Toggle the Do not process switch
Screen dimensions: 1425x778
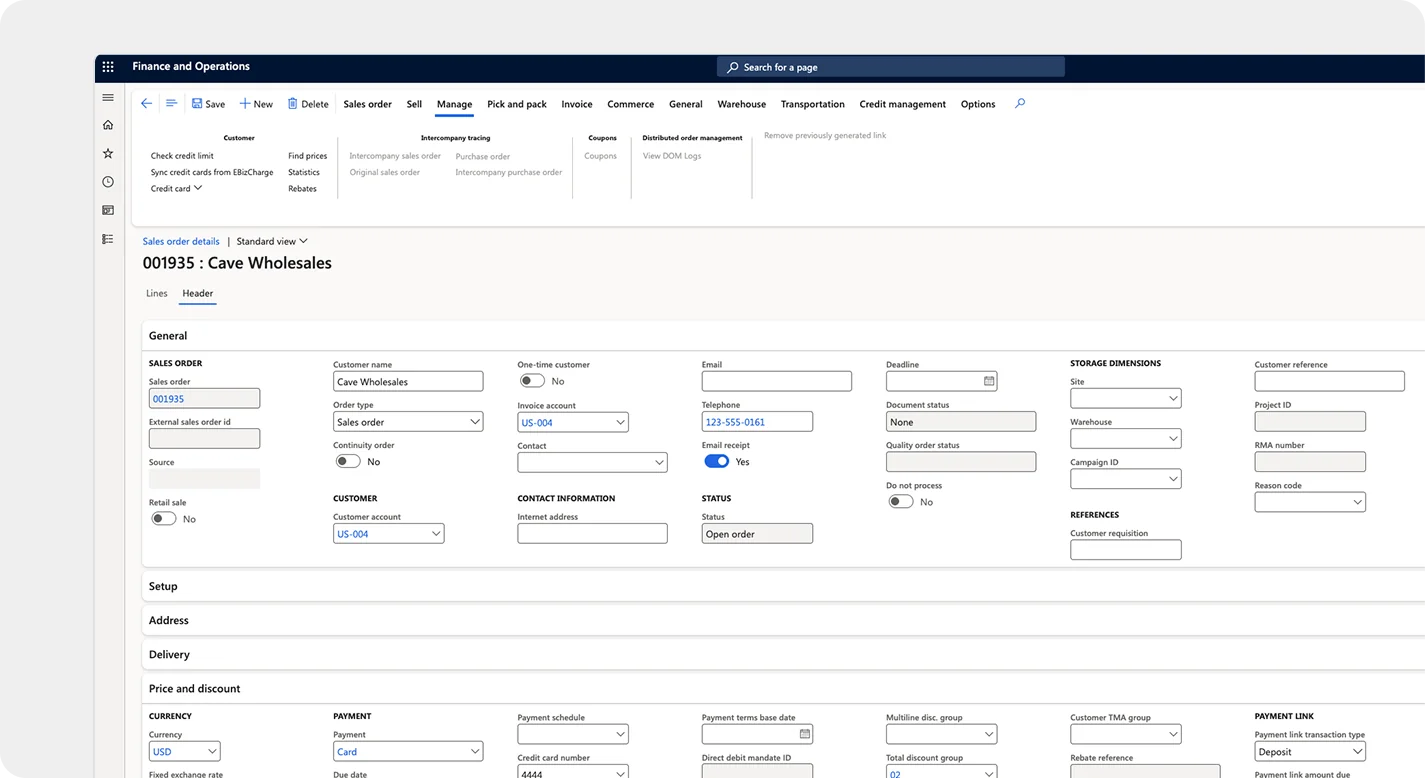click(x=901, y=502)
